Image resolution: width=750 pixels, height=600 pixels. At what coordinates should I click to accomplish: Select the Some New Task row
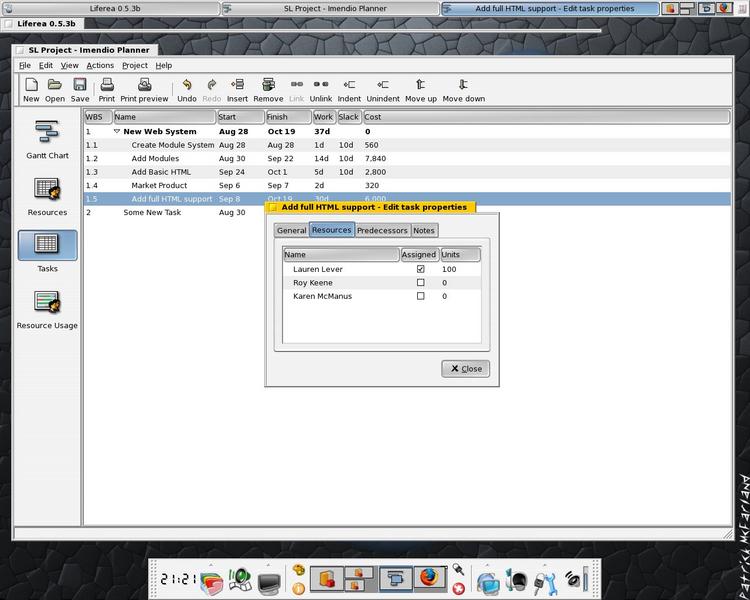click(174, 212)
